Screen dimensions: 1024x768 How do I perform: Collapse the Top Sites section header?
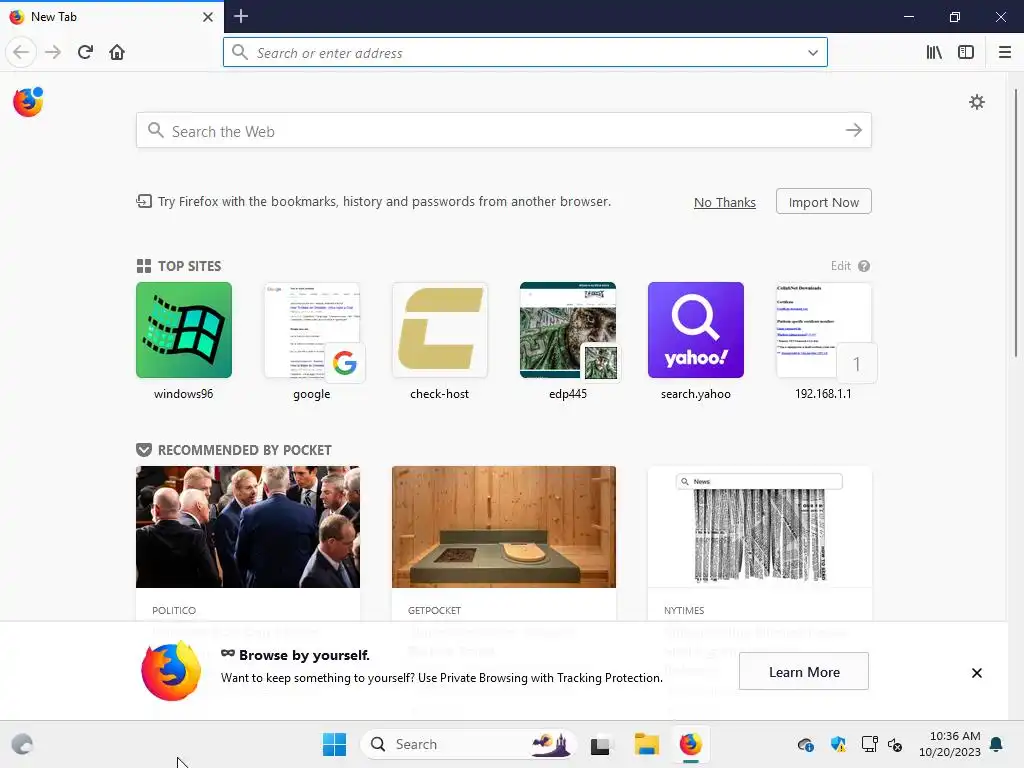click(x=179, y=266)
